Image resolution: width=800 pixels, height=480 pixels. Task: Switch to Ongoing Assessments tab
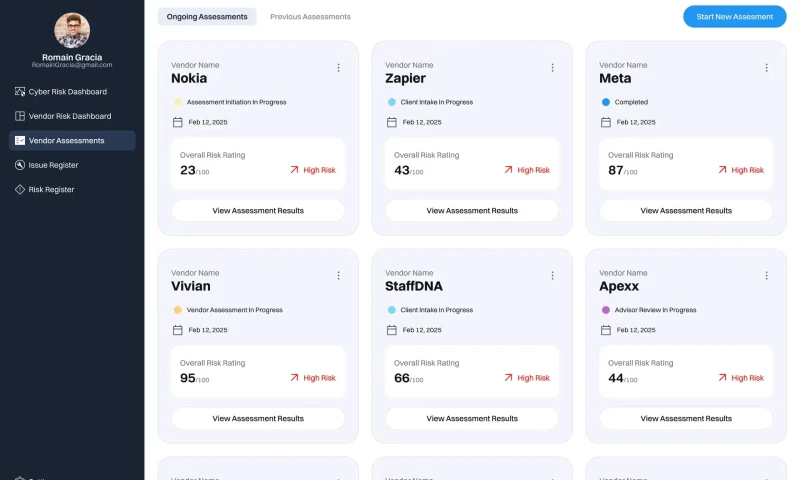(x=207, y=17)
